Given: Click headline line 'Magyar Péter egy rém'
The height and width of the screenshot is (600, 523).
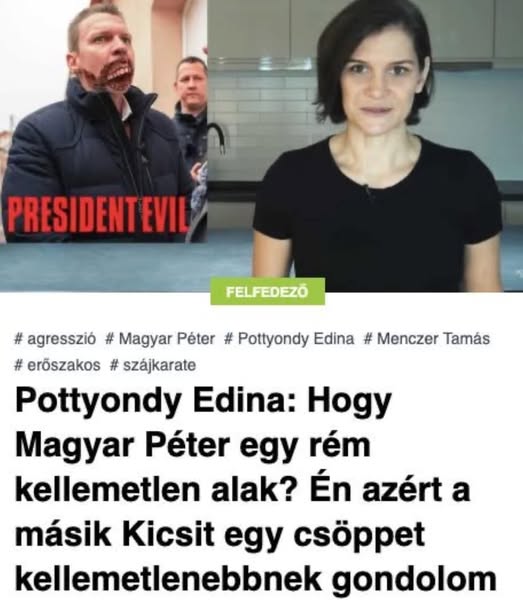Looking at the screenshot, I should [192, 445].
